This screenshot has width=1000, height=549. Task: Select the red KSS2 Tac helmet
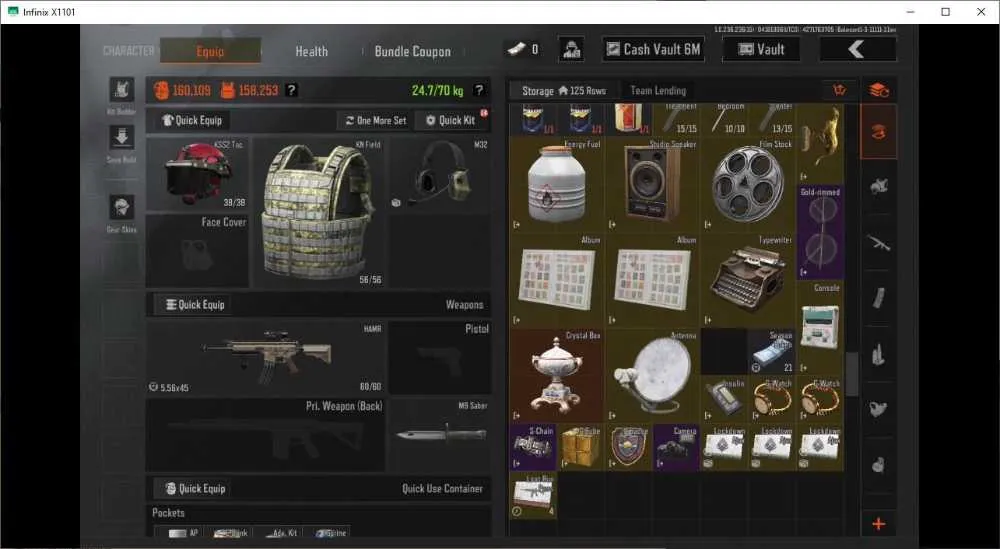point(198,173)
